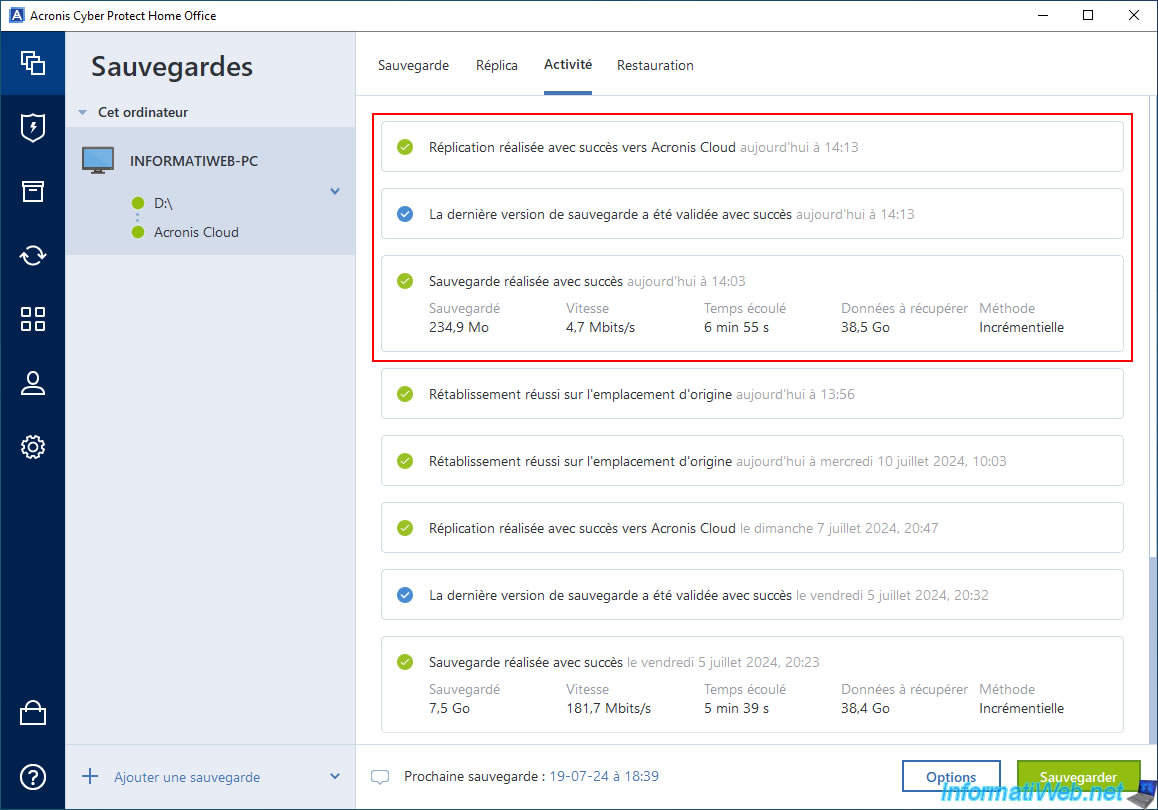Click the 234,9 Mo saved value
Image resolution: width=1158 pixels, height=810 pixels.
459,327
